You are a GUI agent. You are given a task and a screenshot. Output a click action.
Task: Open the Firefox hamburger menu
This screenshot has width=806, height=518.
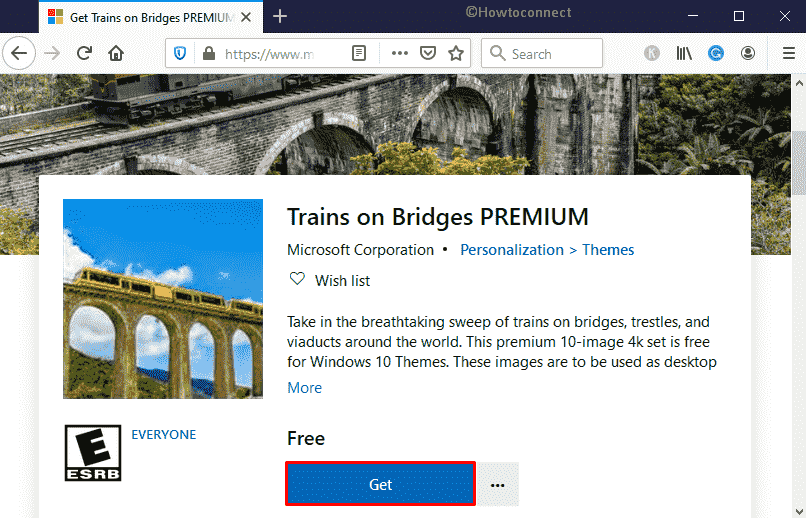788,54
